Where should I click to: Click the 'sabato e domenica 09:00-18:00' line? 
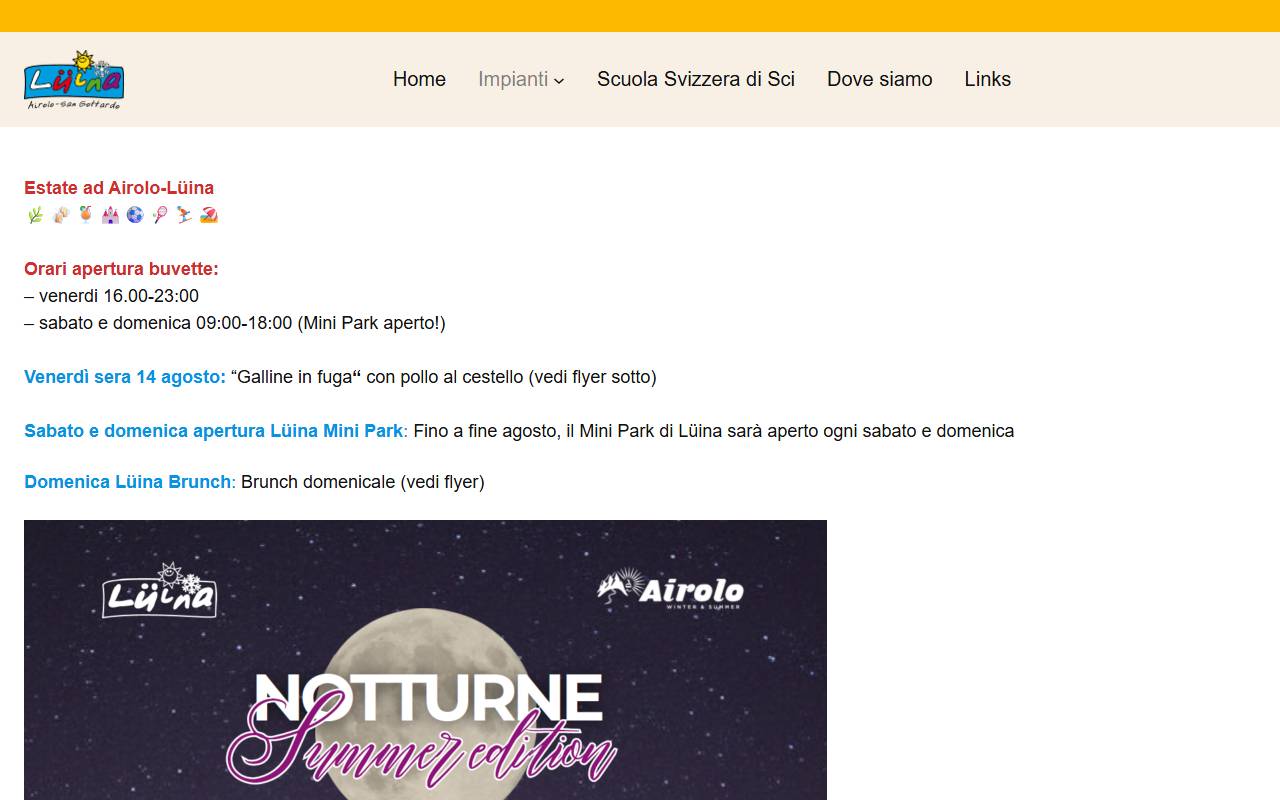point(235,323)
